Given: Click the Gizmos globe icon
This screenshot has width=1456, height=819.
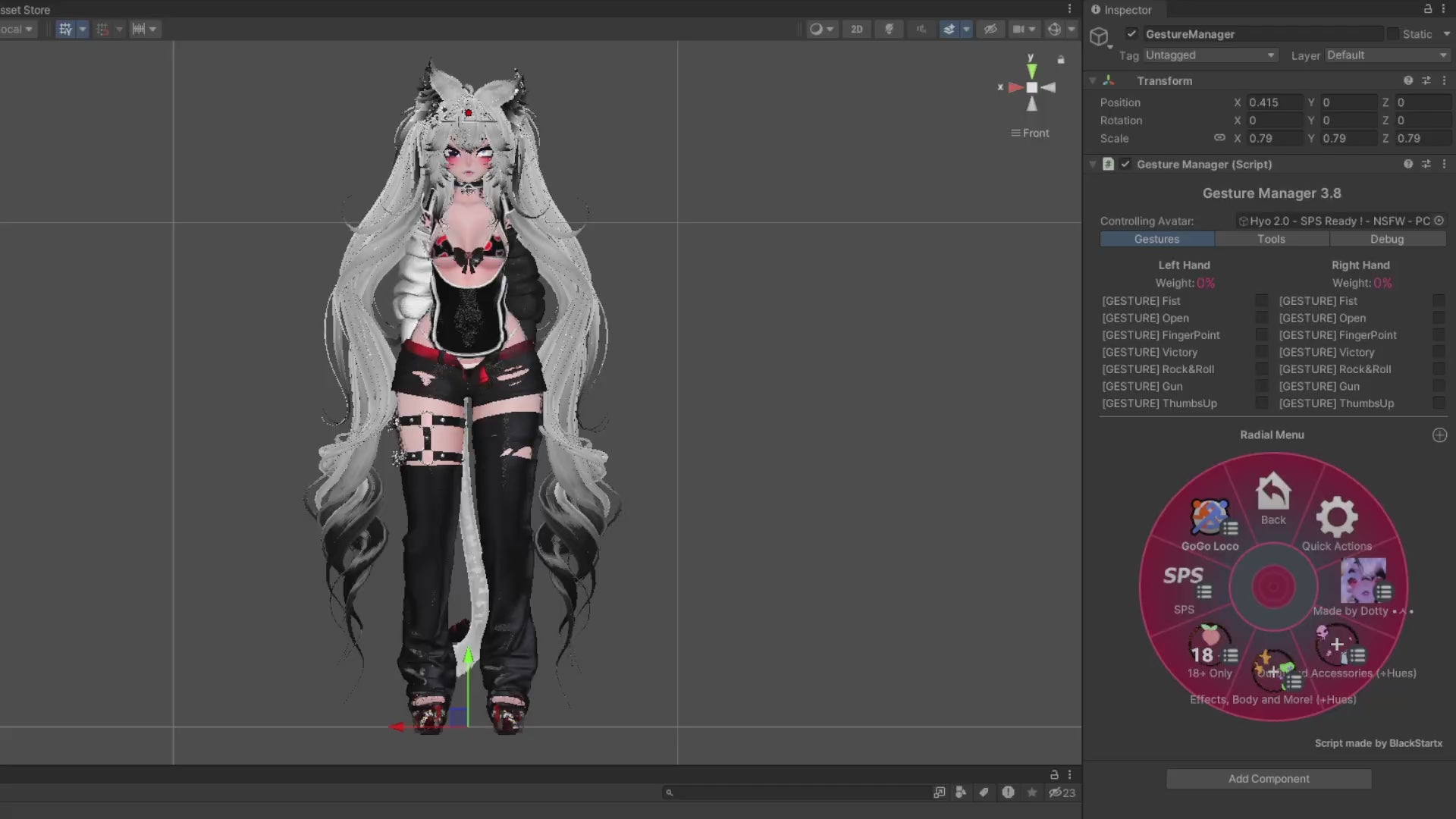Looking at the screenshot, I should pos(1054,29).
